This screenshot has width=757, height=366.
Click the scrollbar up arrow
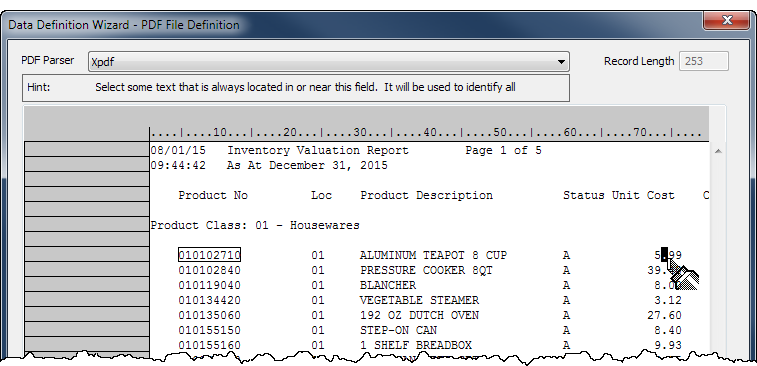(x=717, y=152)
